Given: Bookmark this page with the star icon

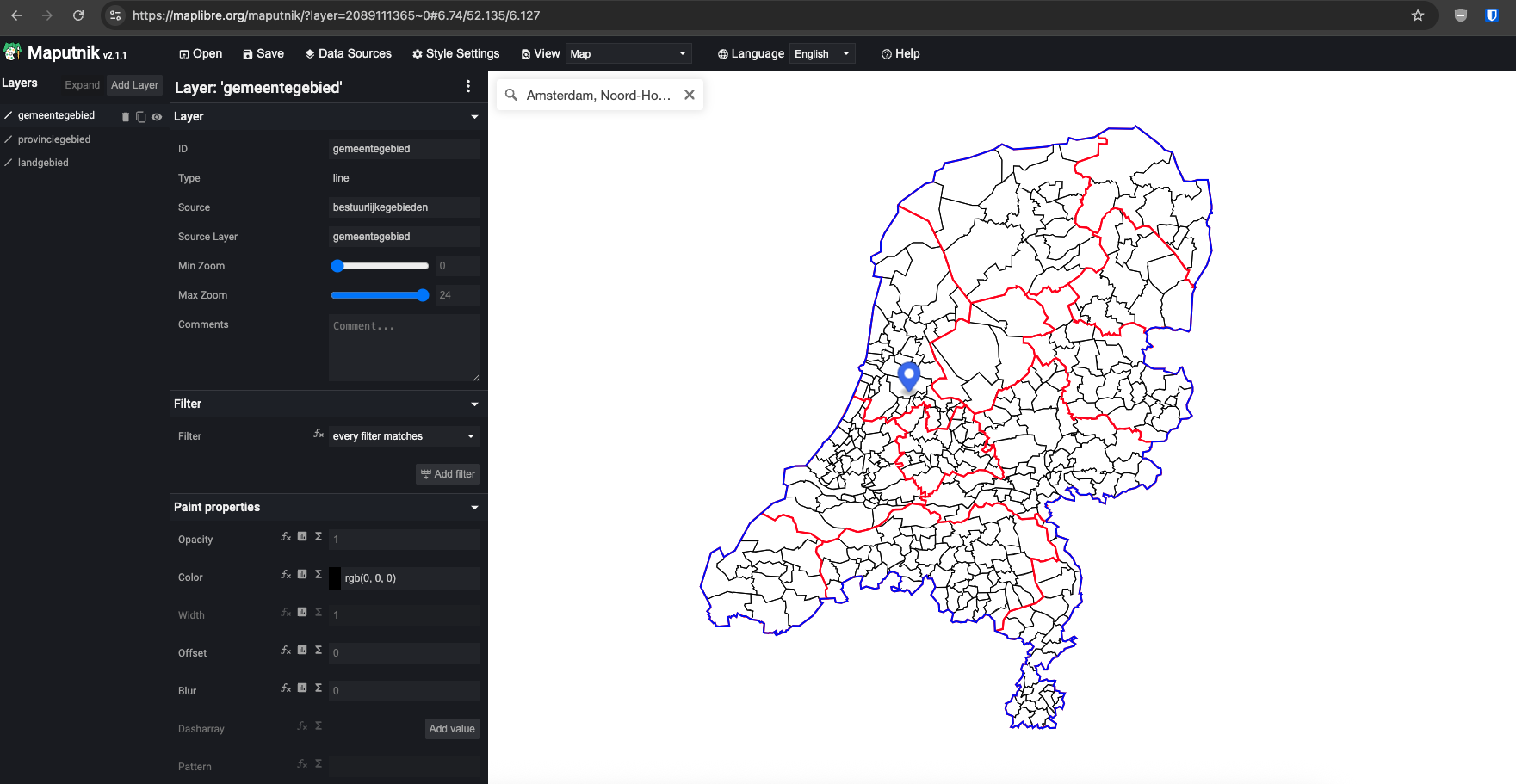Looking at the screenshot, I should coord(1418,15).
